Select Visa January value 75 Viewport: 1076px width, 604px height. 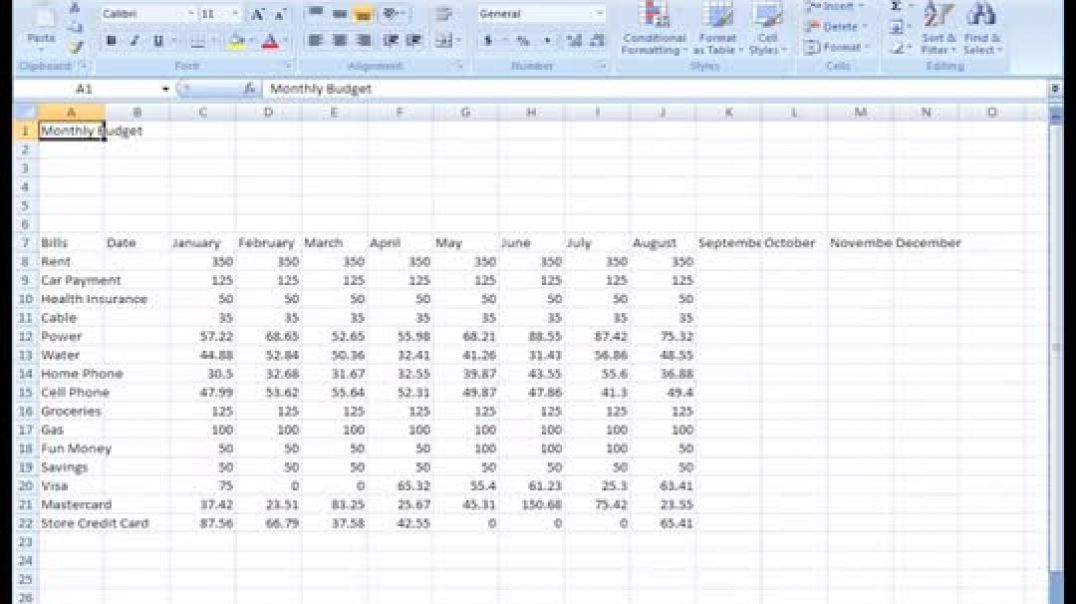tap(202, 486)
